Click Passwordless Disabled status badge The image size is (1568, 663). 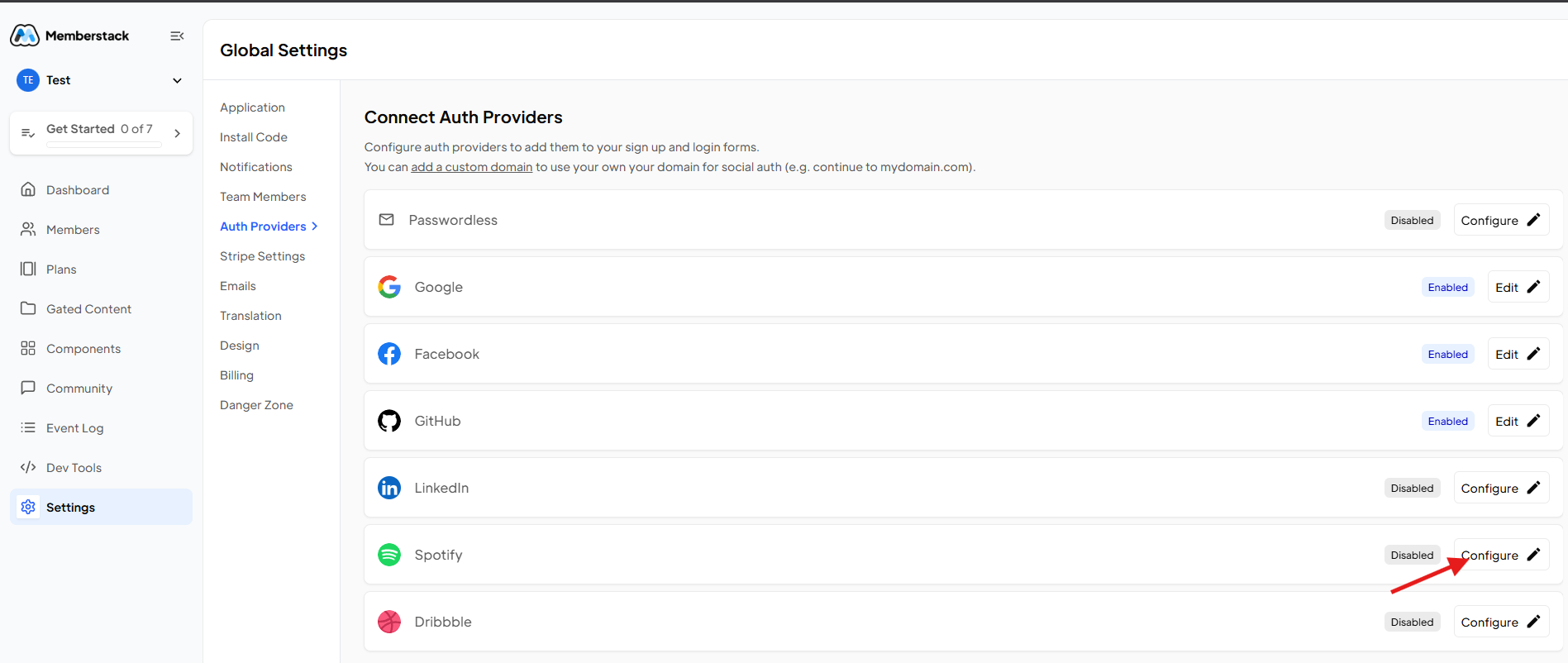(x=1412, y=220)
